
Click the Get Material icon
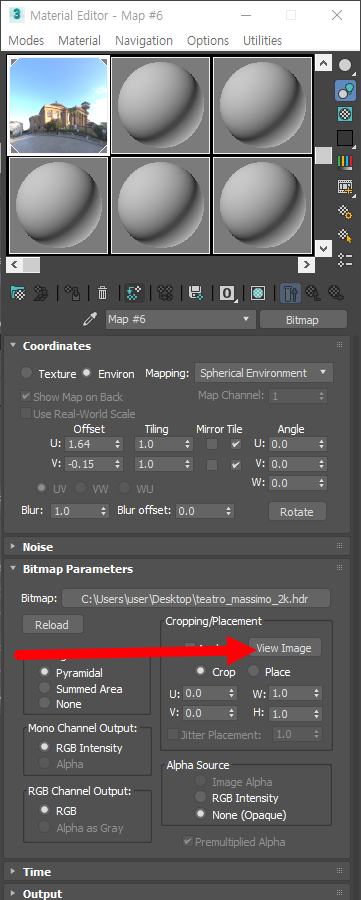pyautogui.click(x=18, y=293)
